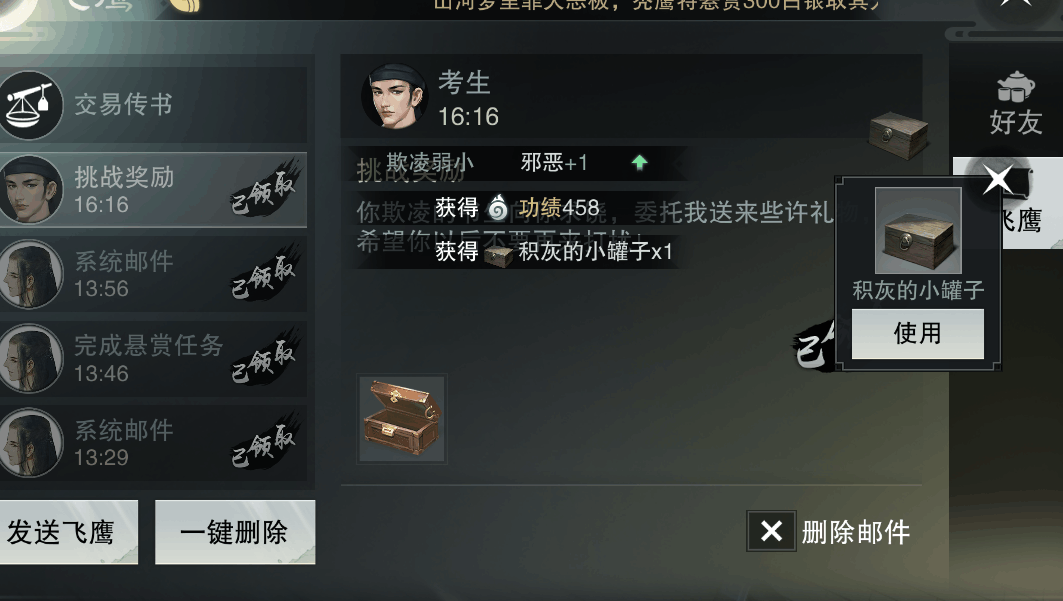Viewport: 1063px width, 601px height.
Task: Click the 功绩 swirl currency icon
Action: click(x=498, y=207)
